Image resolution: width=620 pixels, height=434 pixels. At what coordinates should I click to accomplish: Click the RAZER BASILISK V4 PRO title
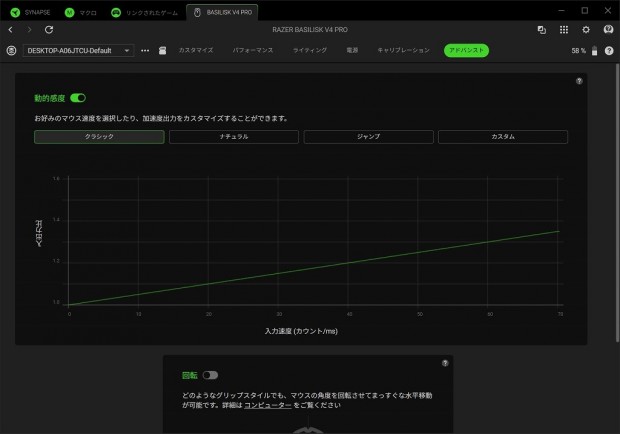pos(310,30)
